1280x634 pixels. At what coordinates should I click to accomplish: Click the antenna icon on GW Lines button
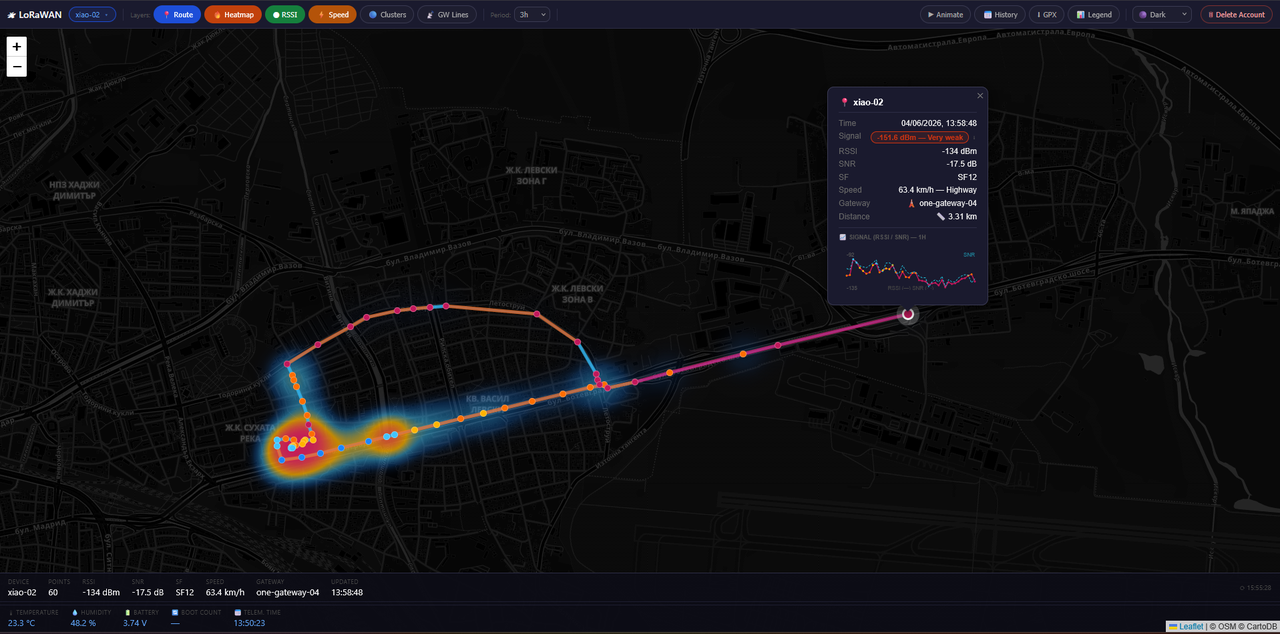pyautogui.click(x=430, y=15)
